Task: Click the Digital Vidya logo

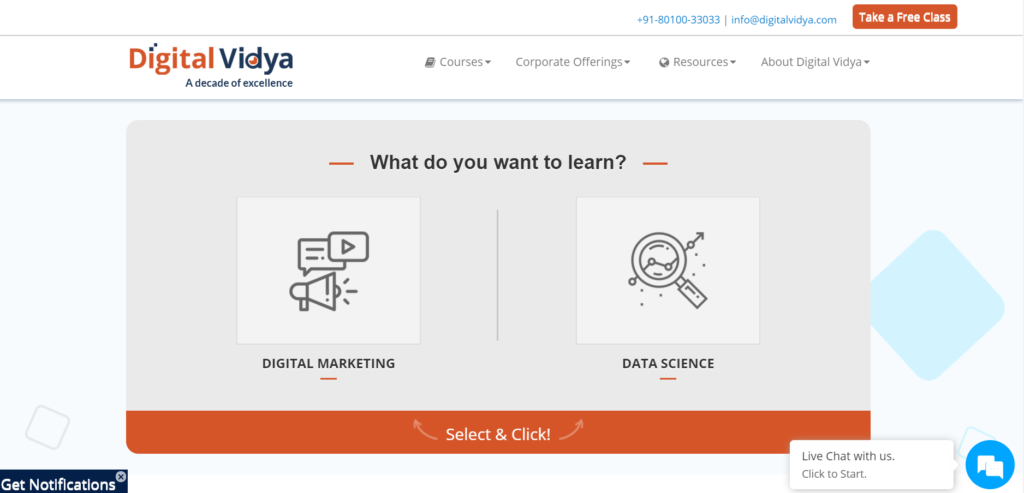Action: (211, 65)
